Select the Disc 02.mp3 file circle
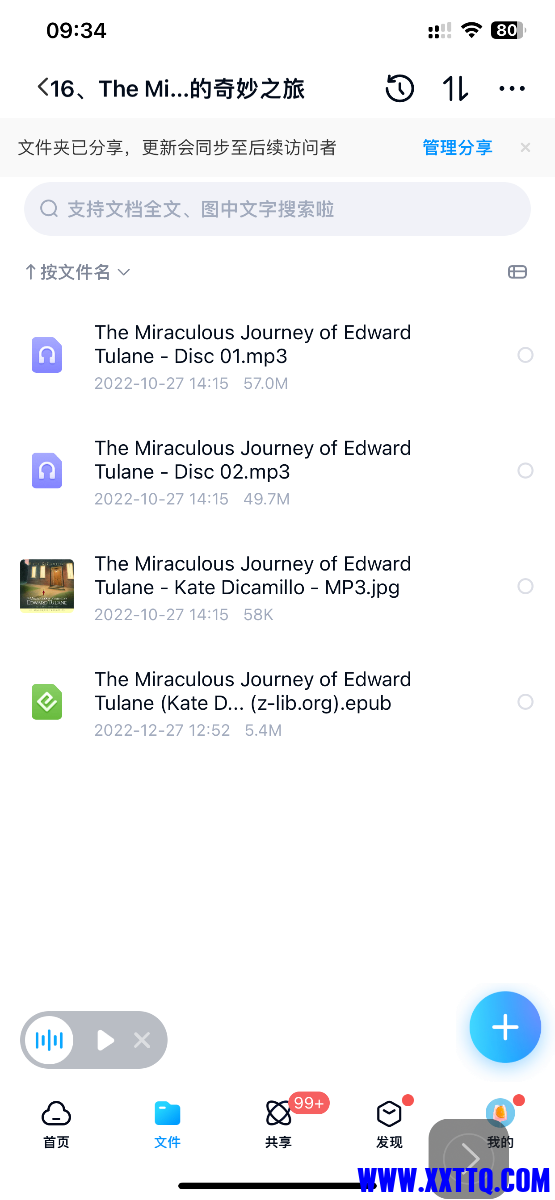 point(525,471)
